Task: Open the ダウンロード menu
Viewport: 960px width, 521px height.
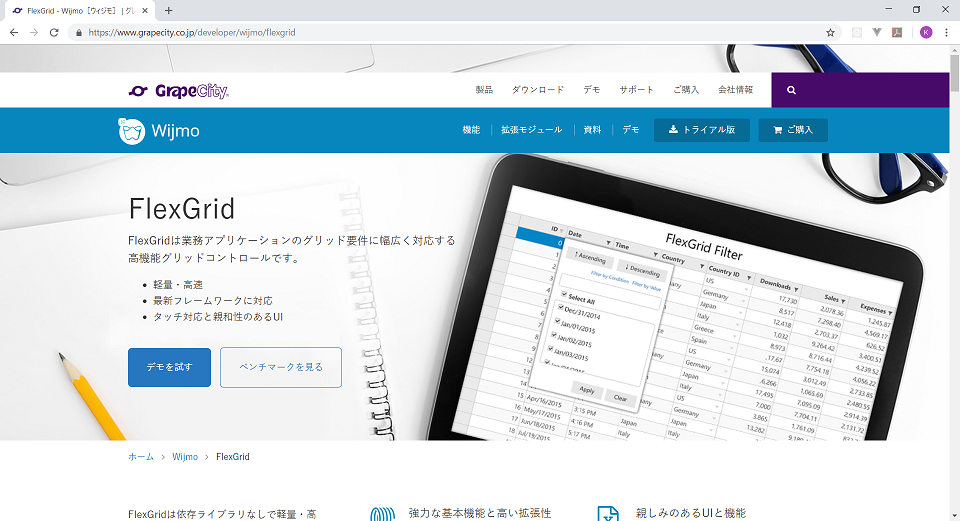Action: tap(538, 90)
